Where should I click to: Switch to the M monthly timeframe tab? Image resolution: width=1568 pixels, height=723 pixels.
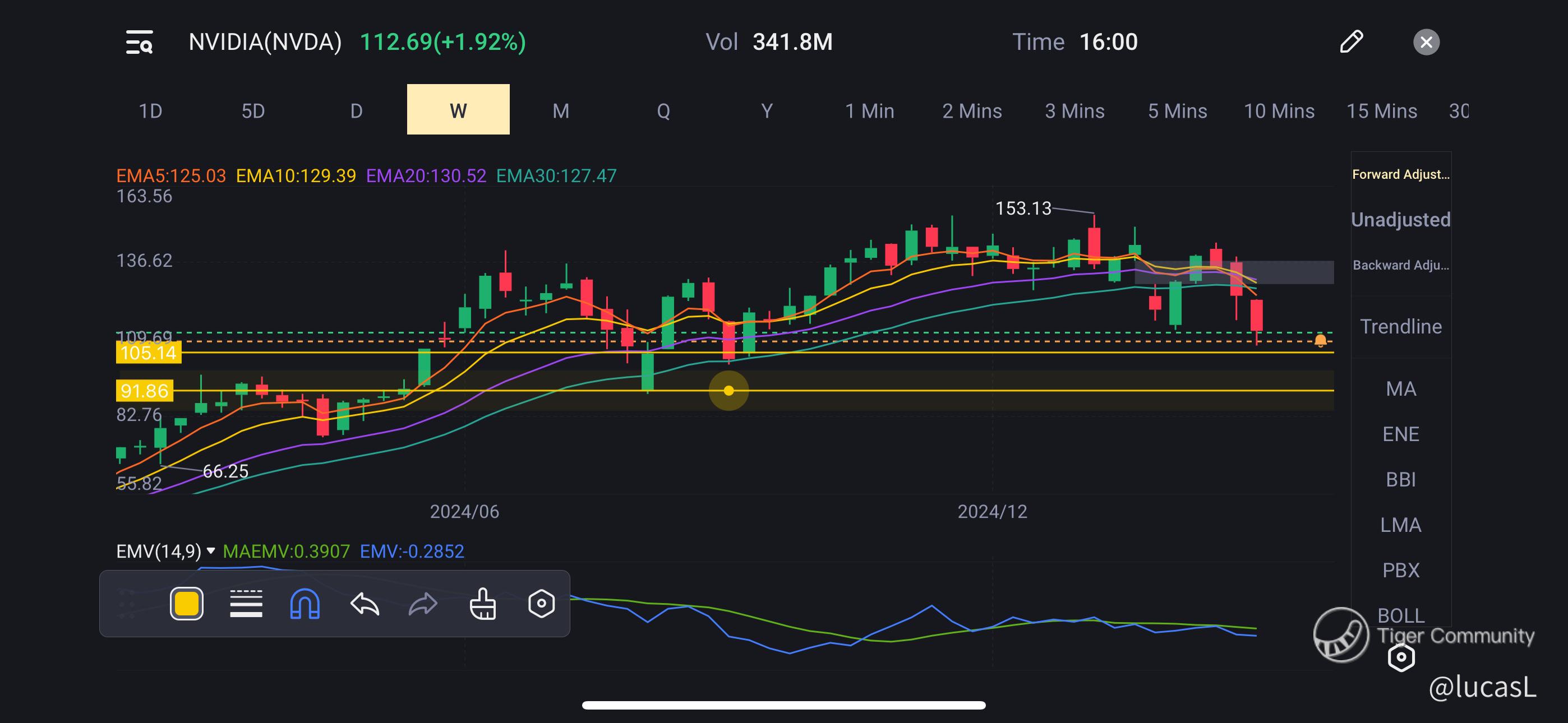click(561, 111)
